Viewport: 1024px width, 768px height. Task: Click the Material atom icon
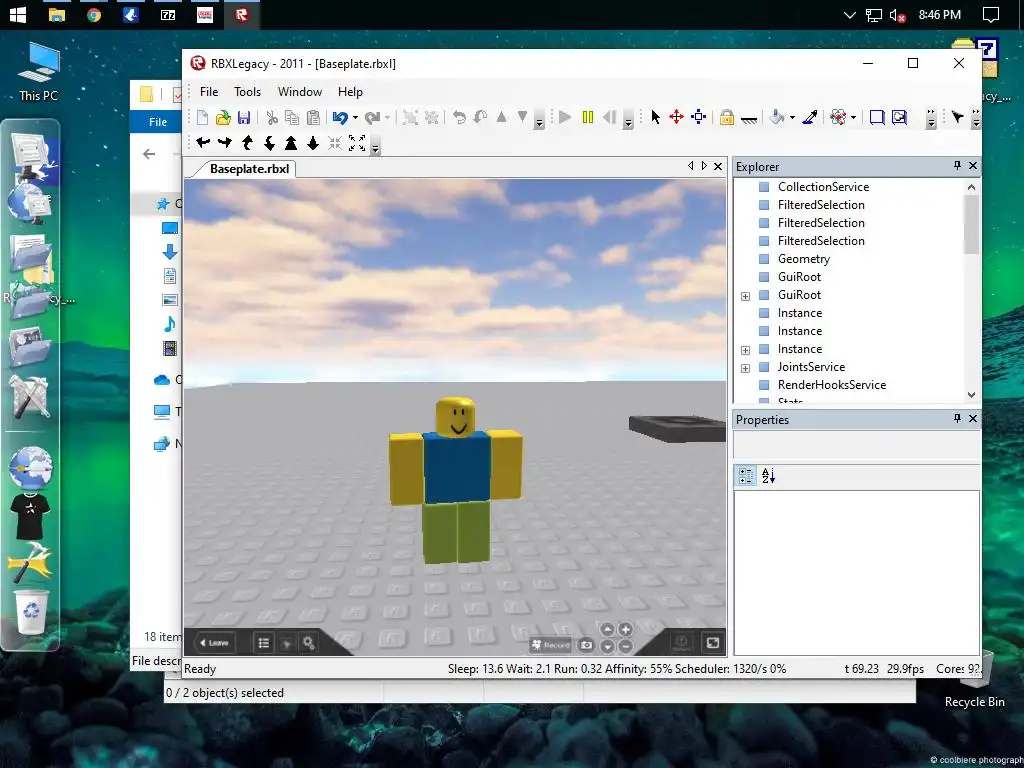pyautogui.click(x=839, y=118)
